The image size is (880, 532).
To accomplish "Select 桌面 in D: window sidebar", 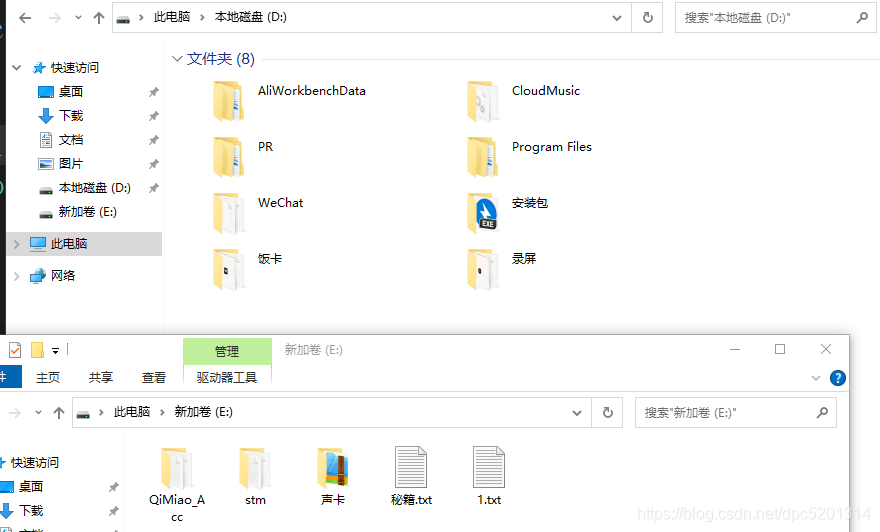I will [x=71, y=92].
